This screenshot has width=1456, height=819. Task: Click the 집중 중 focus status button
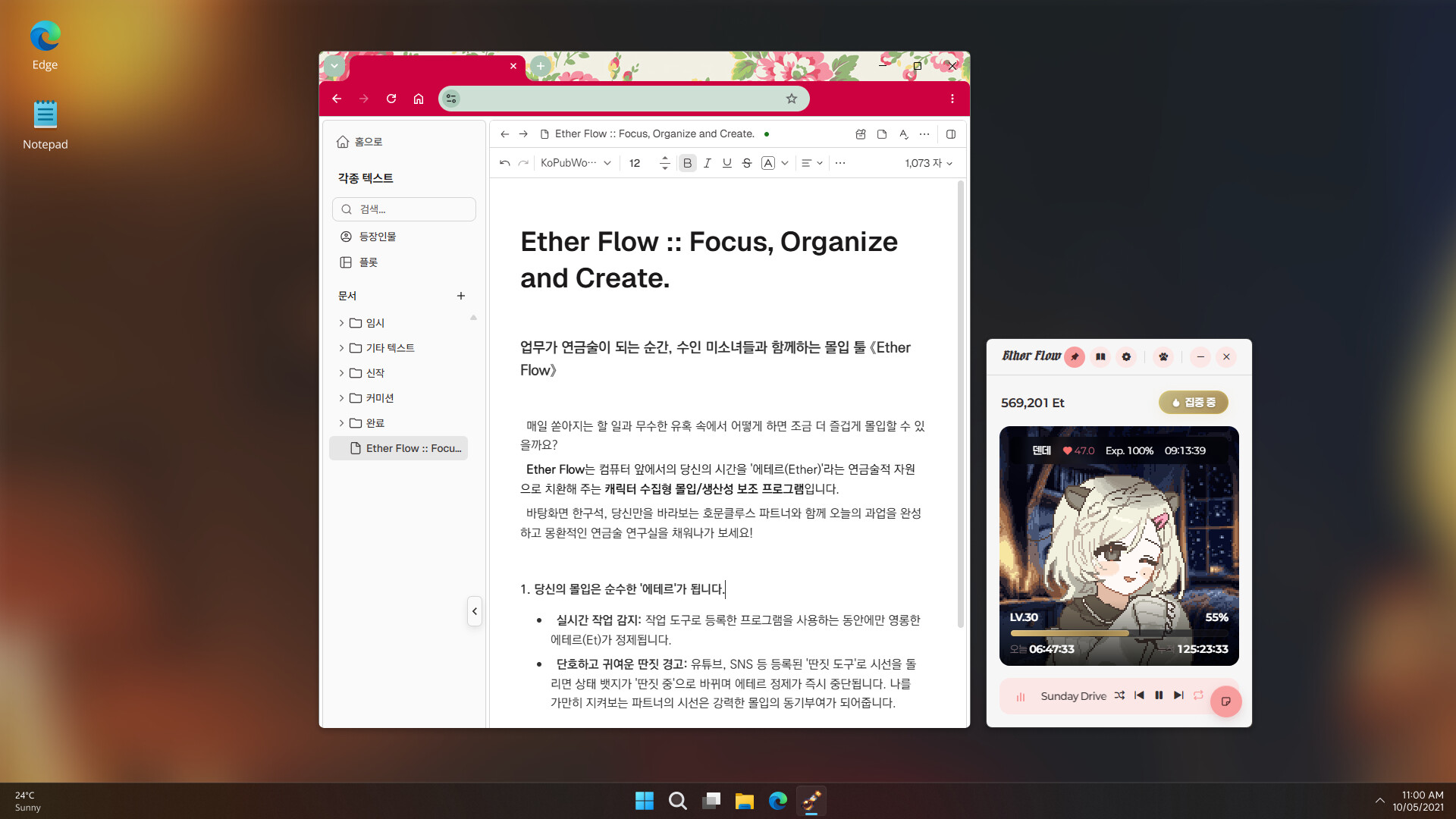click(1194, 403)
